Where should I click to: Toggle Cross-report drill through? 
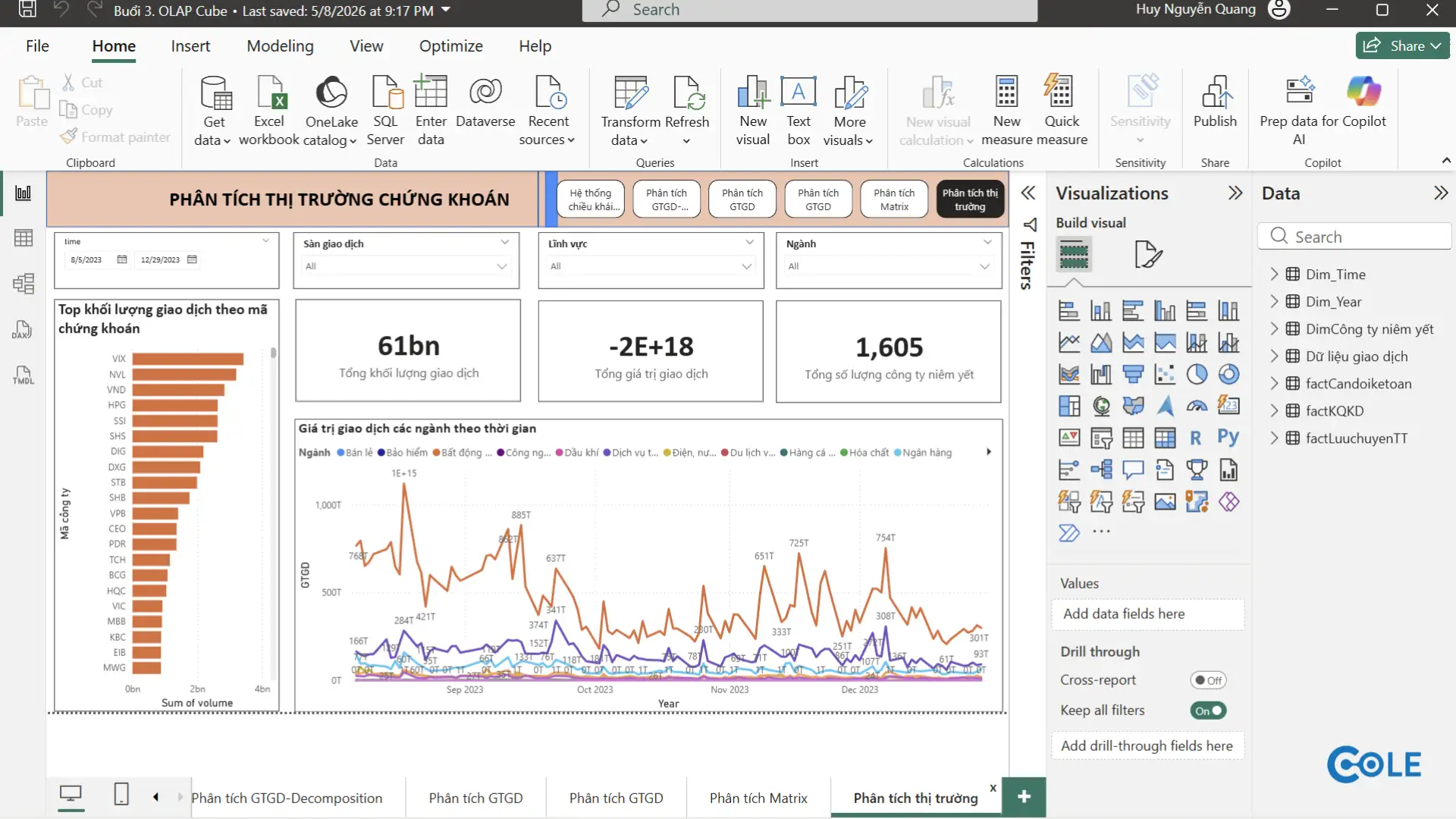1208,680
